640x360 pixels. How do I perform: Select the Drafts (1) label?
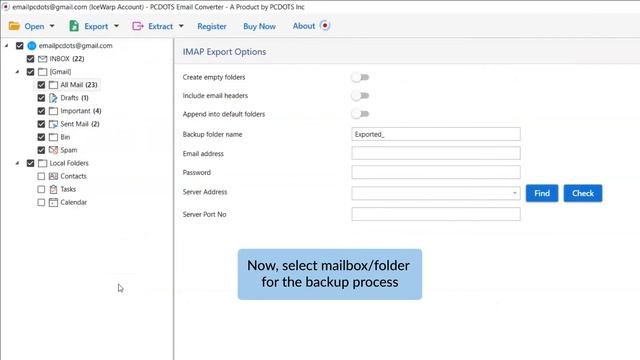(74, 98)
